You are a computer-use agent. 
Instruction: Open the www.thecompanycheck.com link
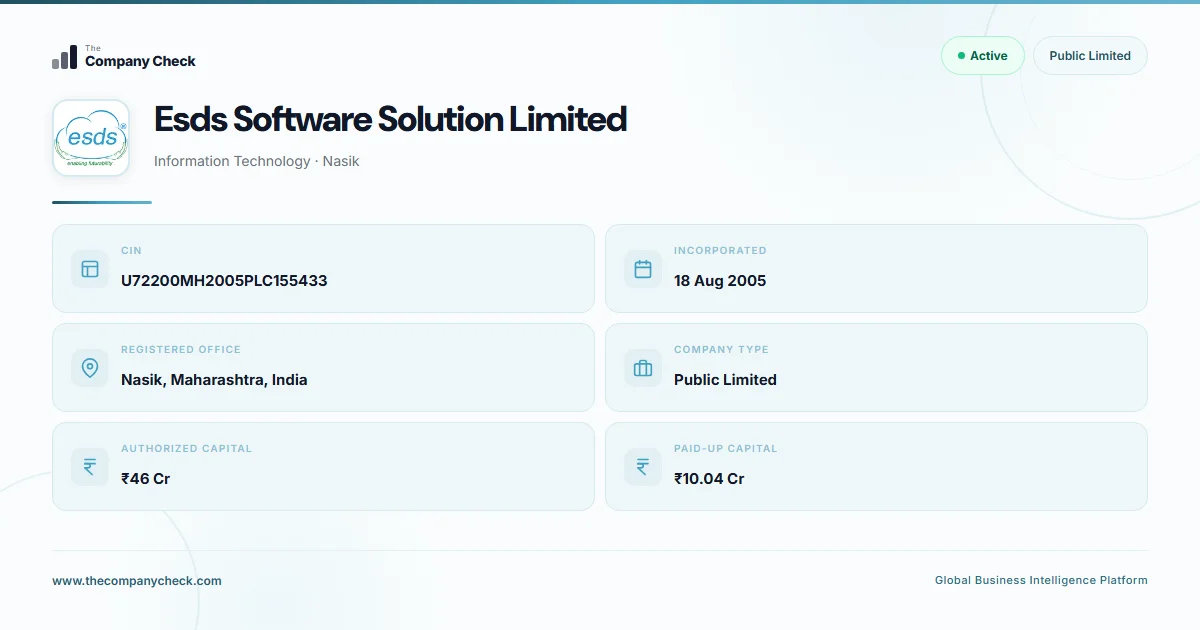(137, 581)
